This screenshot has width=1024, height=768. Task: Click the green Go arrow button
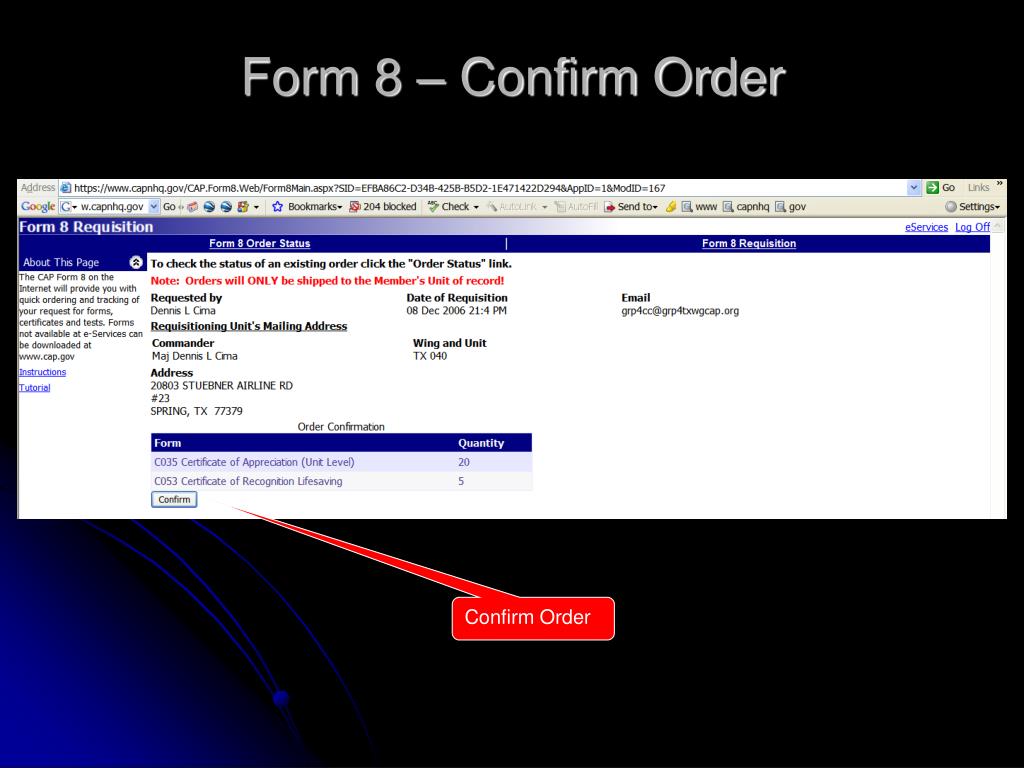click(x=933, y=188)
